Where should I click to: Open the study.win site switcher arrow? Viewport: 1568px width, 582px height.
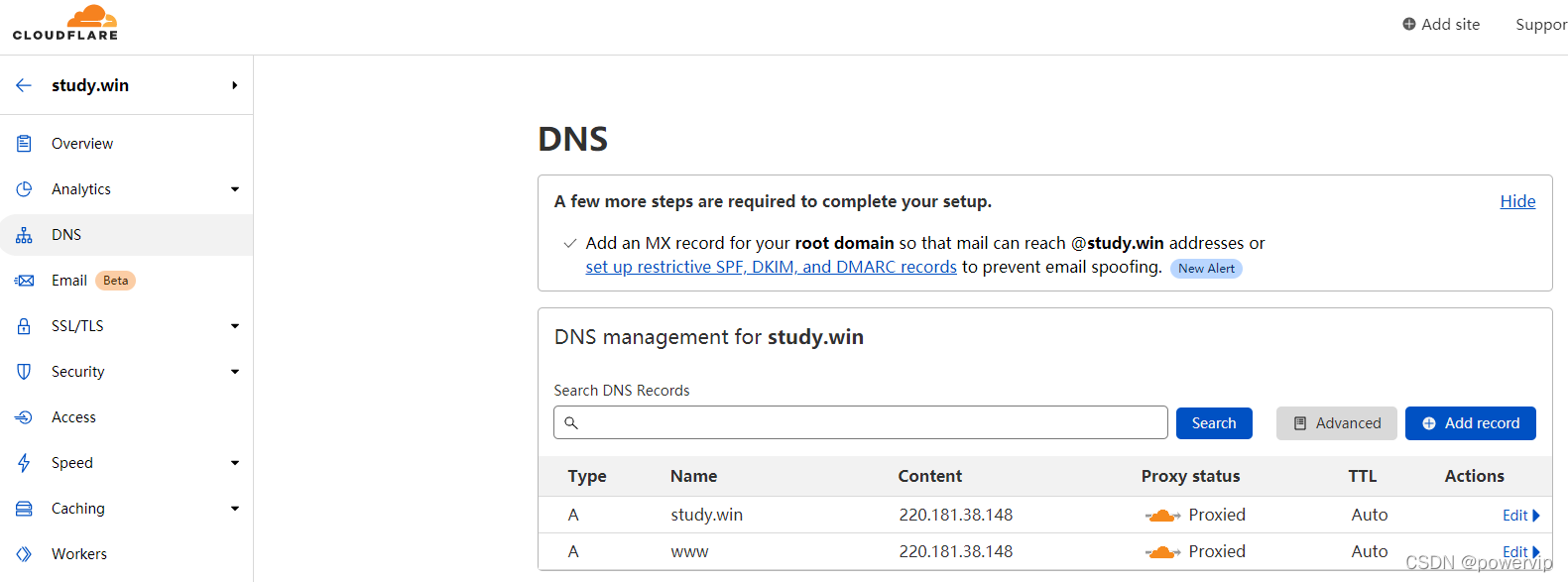point(235,85)
